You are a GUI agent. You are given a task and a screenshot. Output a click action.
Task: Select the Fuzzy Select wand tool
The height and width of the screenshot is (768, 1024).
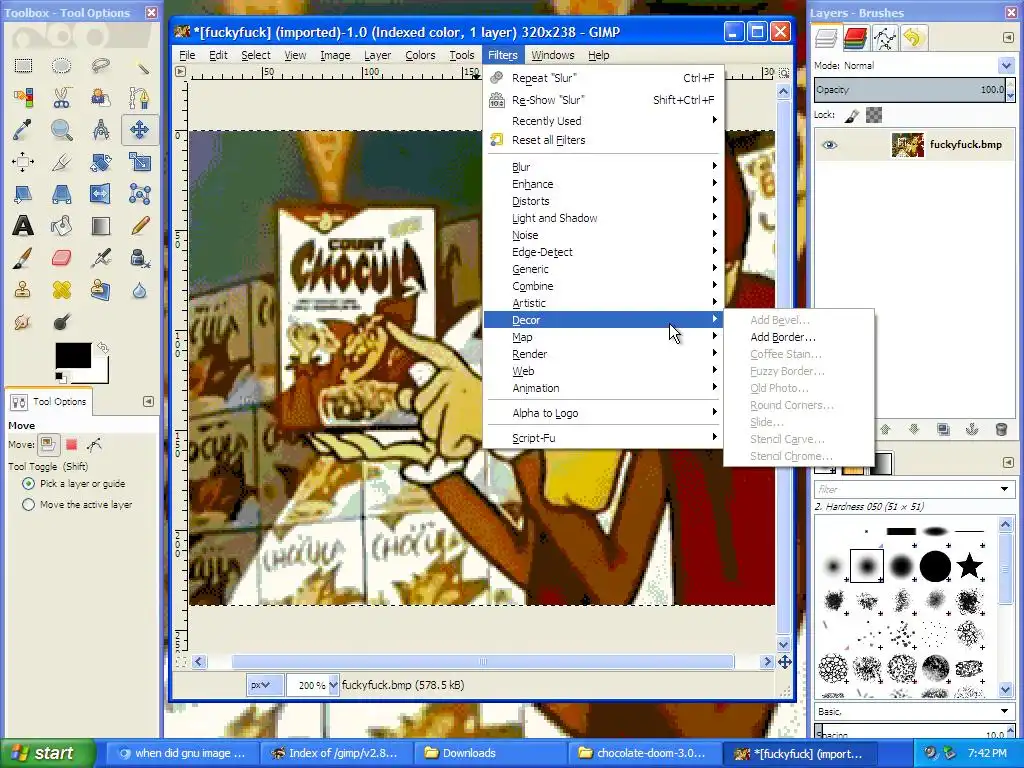point(140,65)
